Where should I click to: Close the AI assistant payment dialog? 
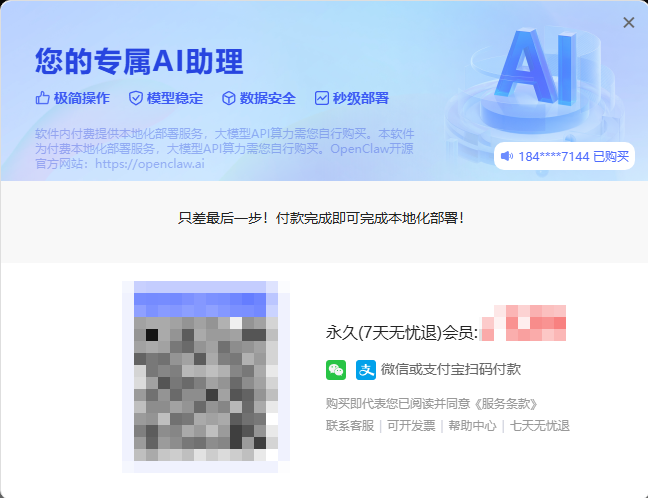(628, 23)
